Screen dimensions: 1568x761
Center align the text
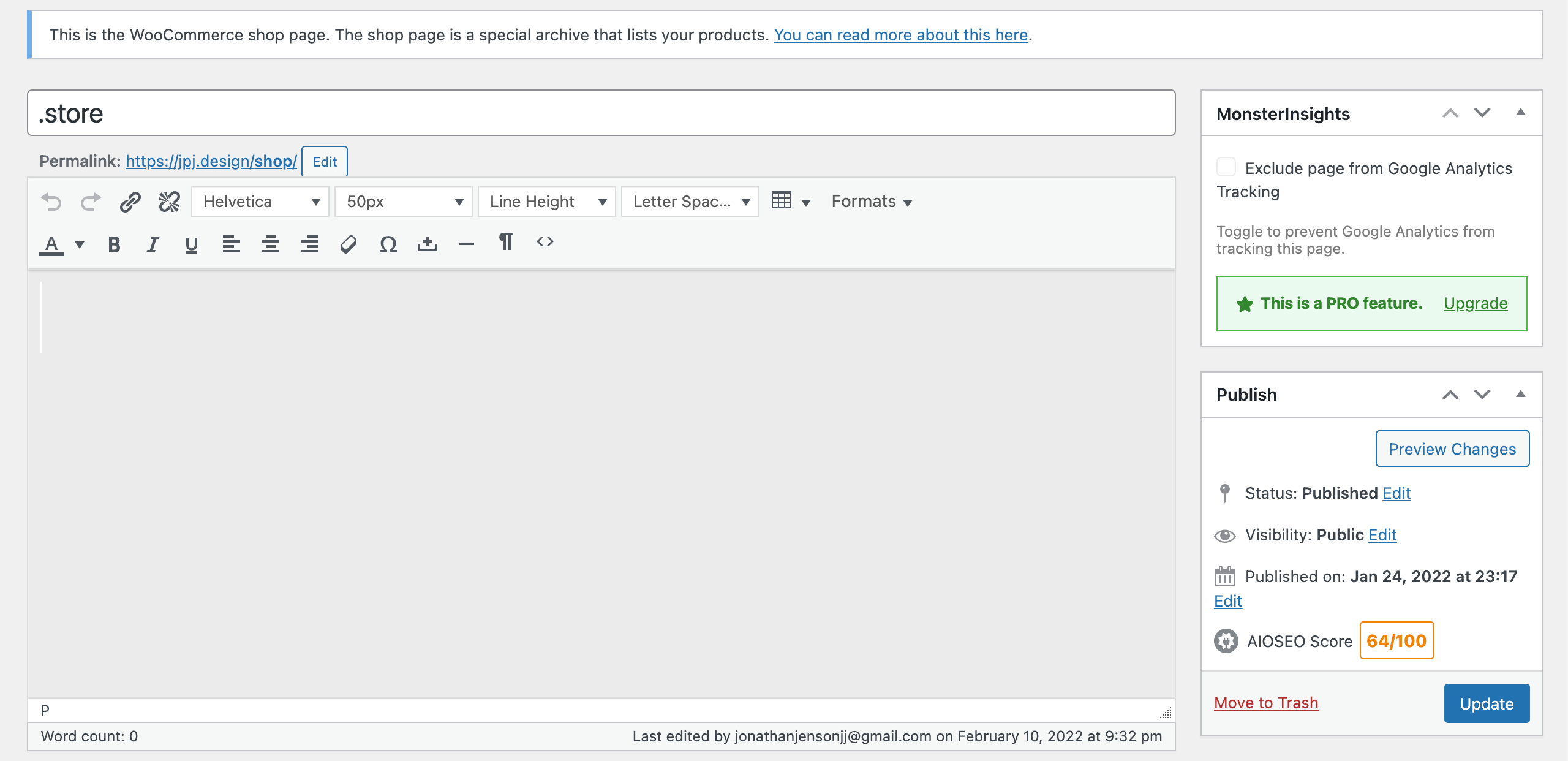point(270,244)
